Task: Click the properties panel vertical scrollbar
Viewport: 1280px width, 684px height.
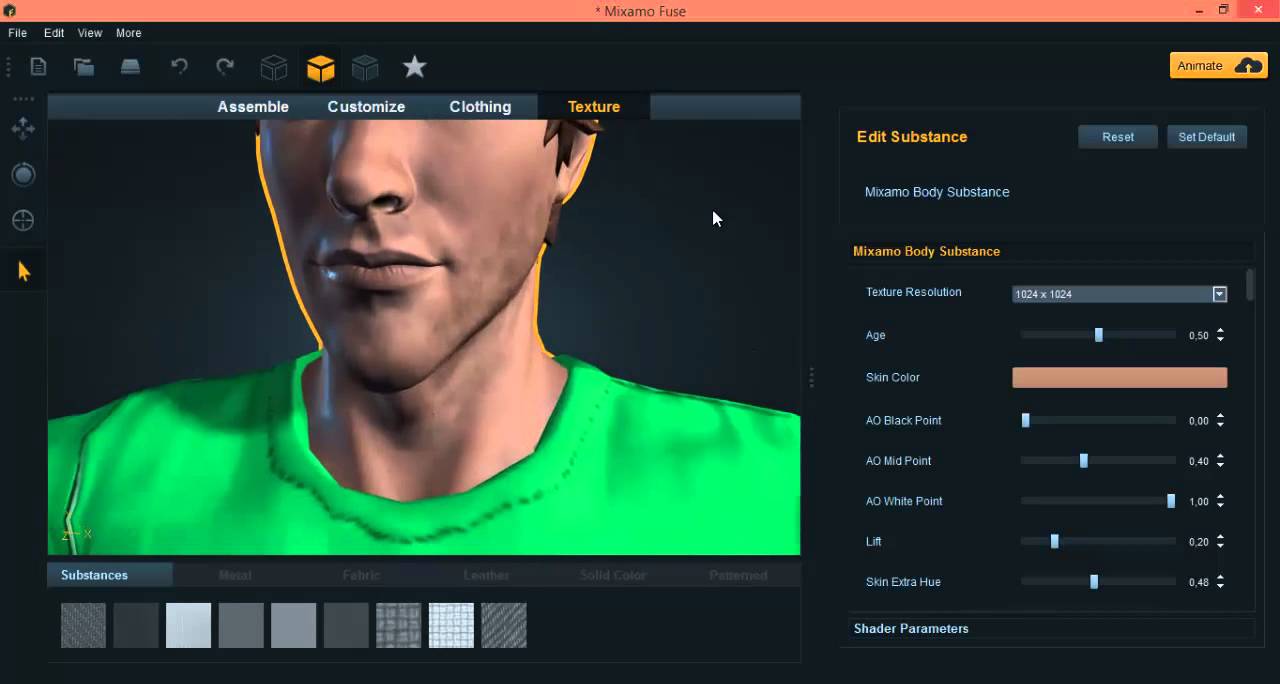Action: 1250,285
